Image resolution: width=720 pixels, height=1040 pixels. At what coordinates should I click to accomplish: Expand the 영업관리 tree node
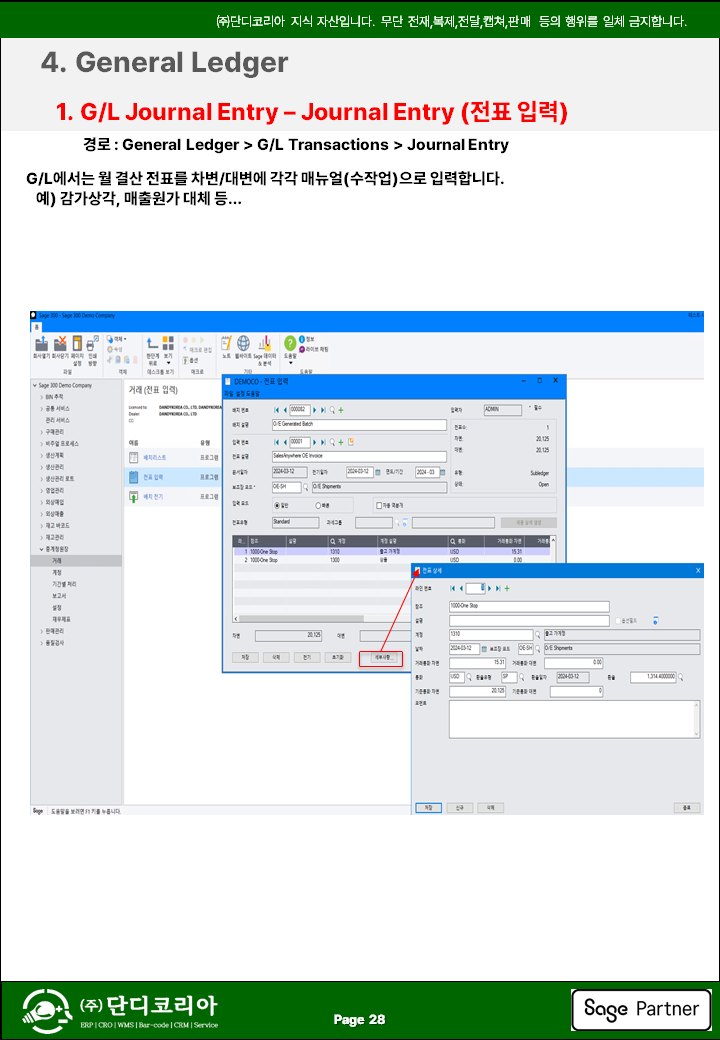coord(42,491)
